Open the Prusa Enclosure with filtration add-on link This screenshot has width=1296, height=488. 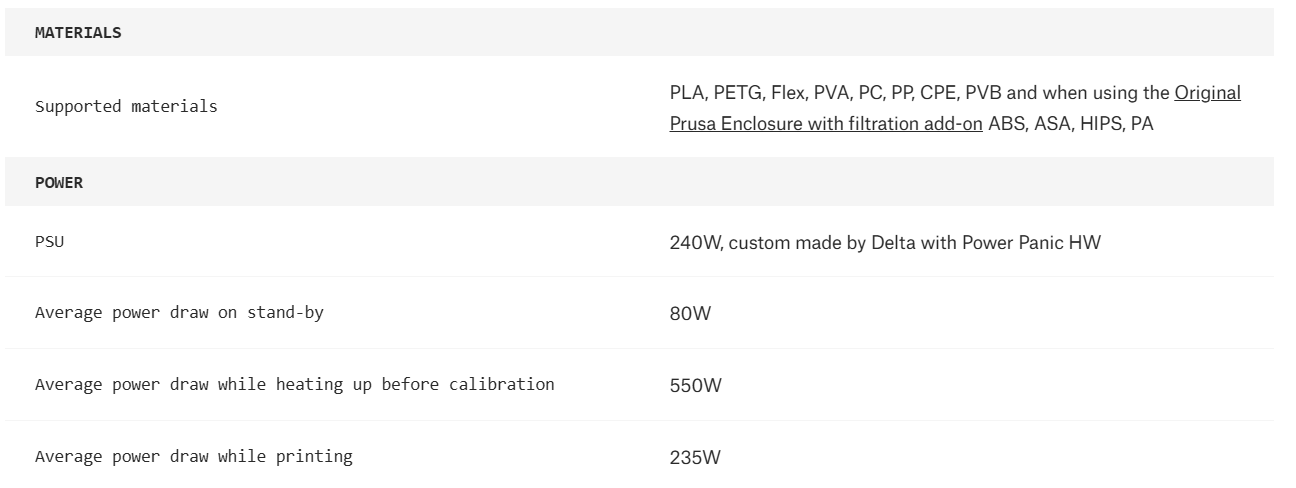click(x=825, y=126)
